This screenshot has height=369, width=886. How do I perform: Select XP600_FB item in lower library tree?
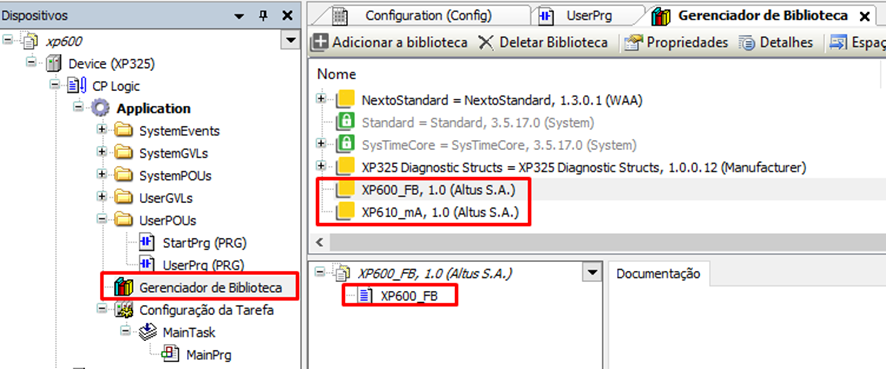pos(409,296)
